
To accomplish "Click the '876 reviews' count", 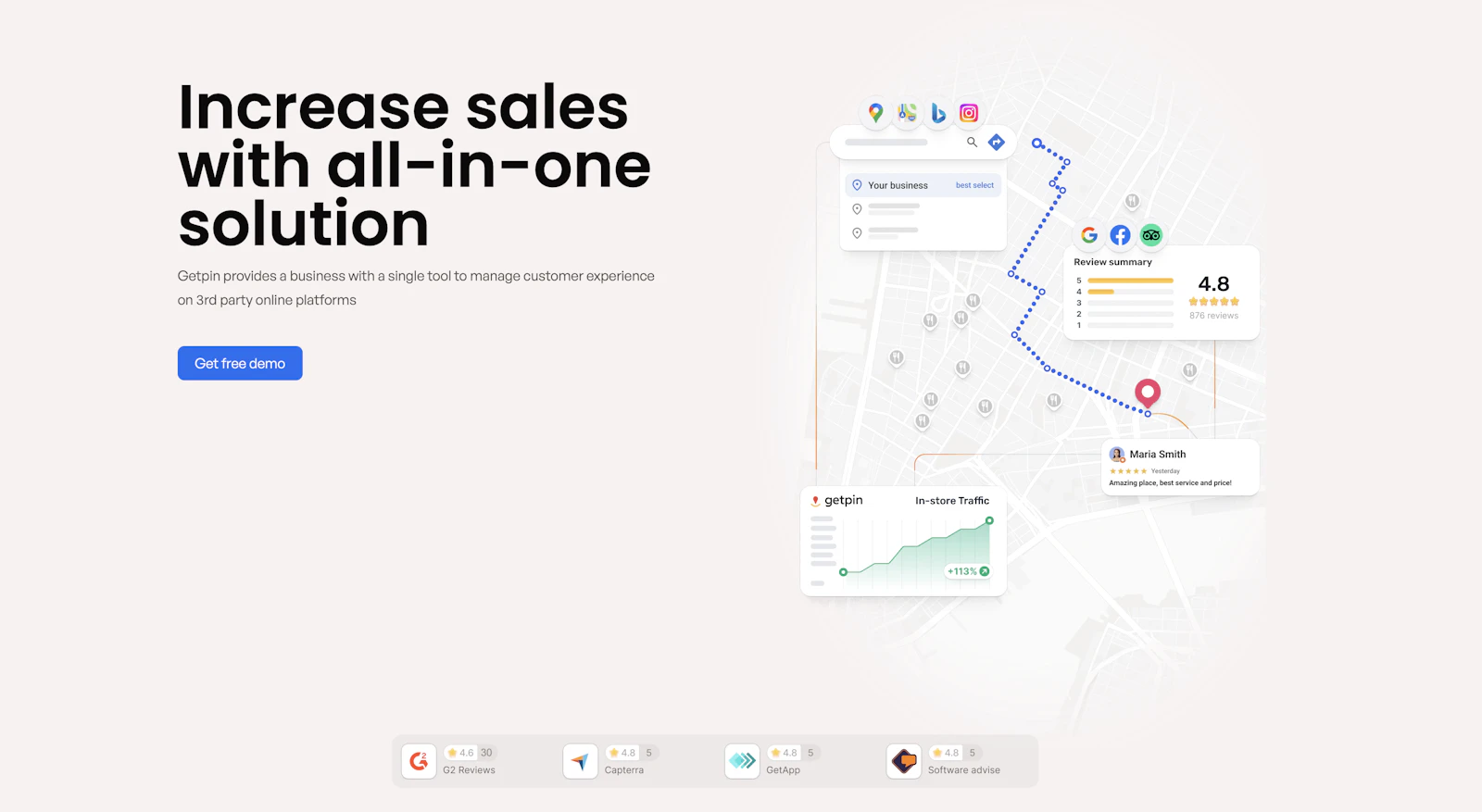I will (1213, 316).
